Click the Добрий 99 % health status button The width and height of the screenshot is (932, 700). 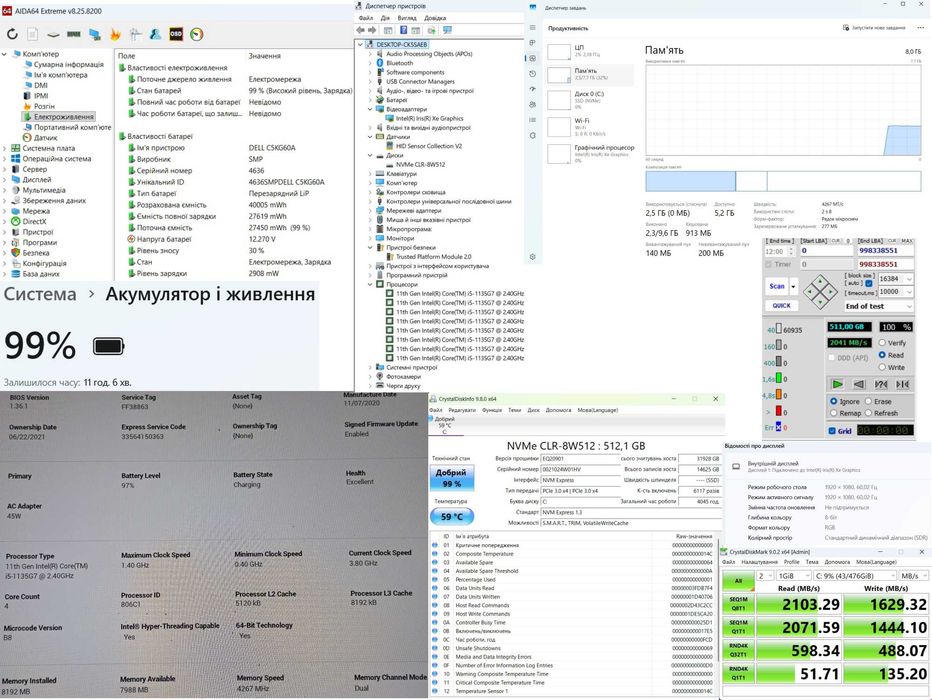pos(451,478)
